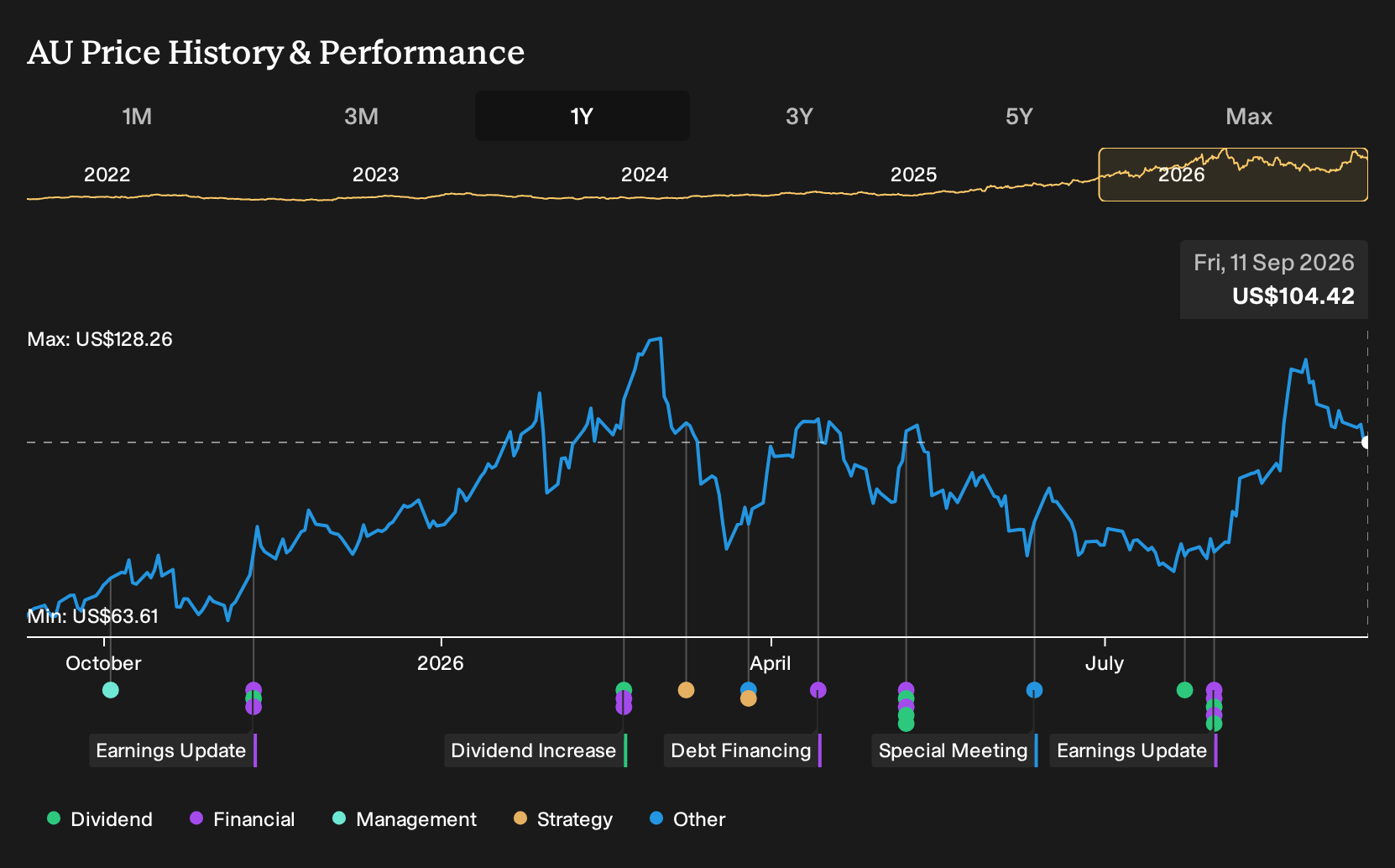The width and height of the screenshot is (1395, 868).
Task: Open the Dividend Increase event label
Action: tap(534, 750)
